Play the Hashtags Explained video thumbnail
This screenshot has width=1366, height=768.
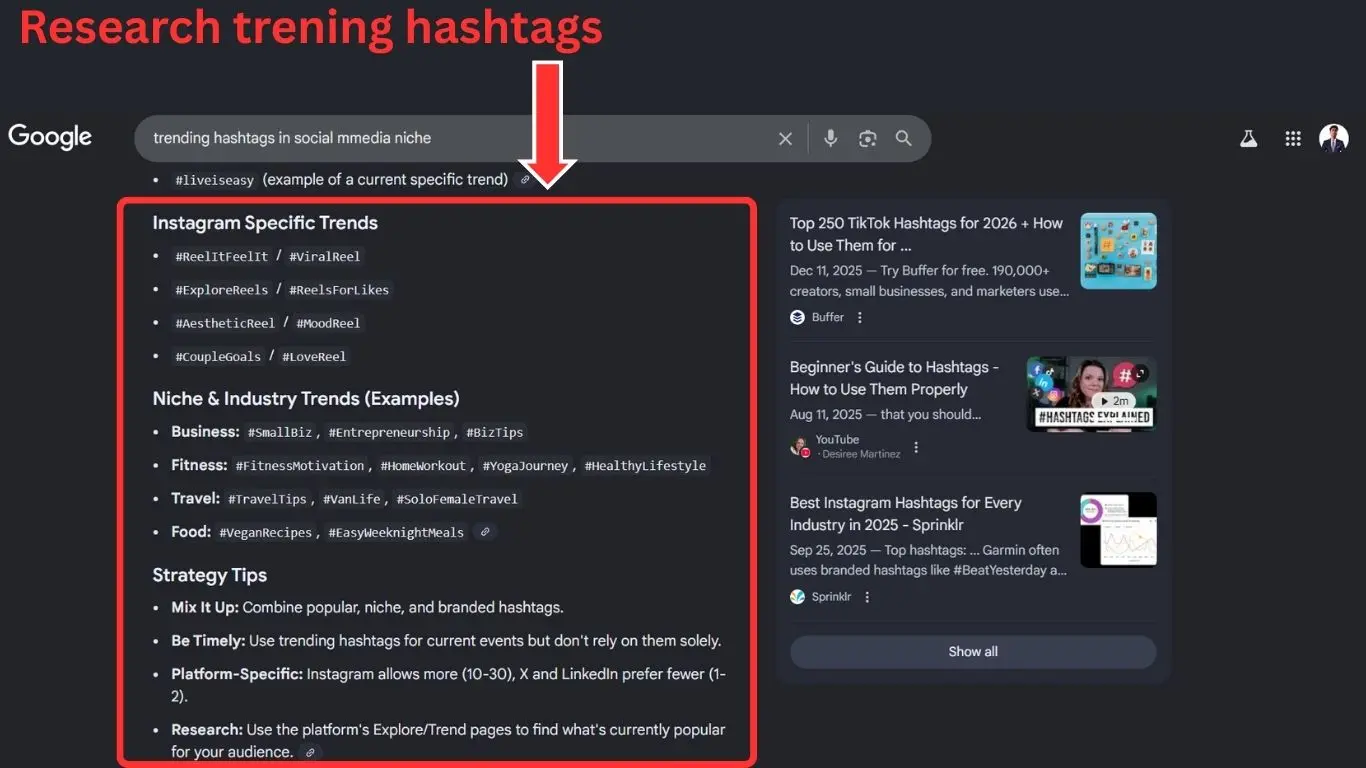[1092, 394]
